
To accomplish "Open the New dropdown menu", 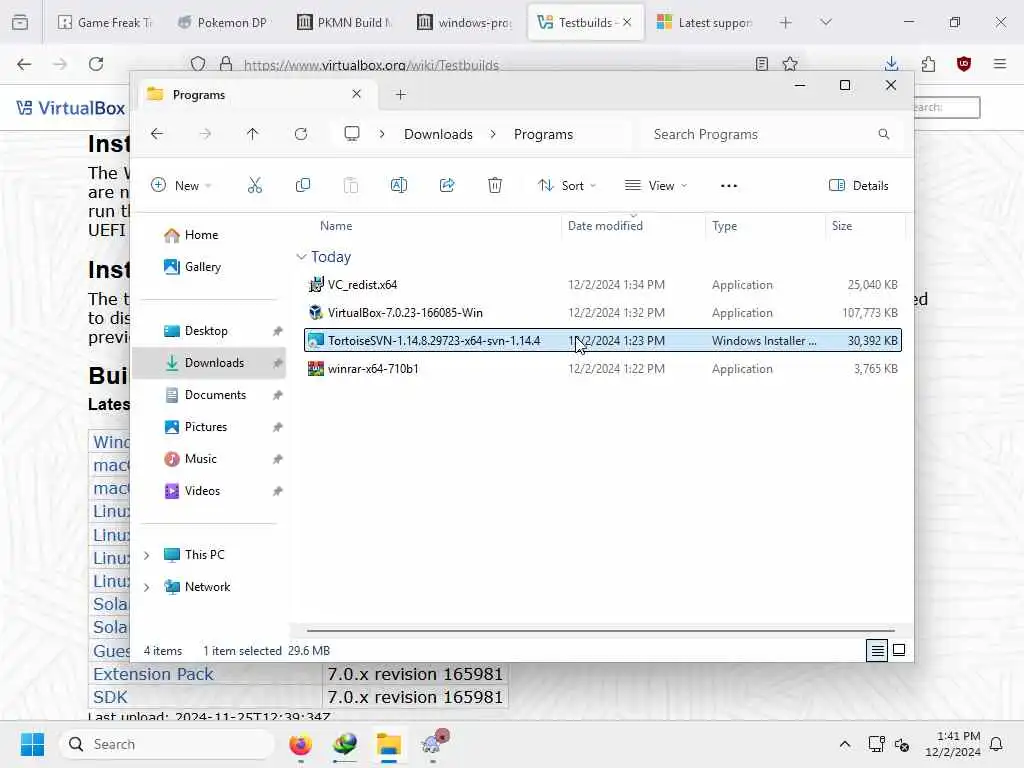I will point(181,185).
